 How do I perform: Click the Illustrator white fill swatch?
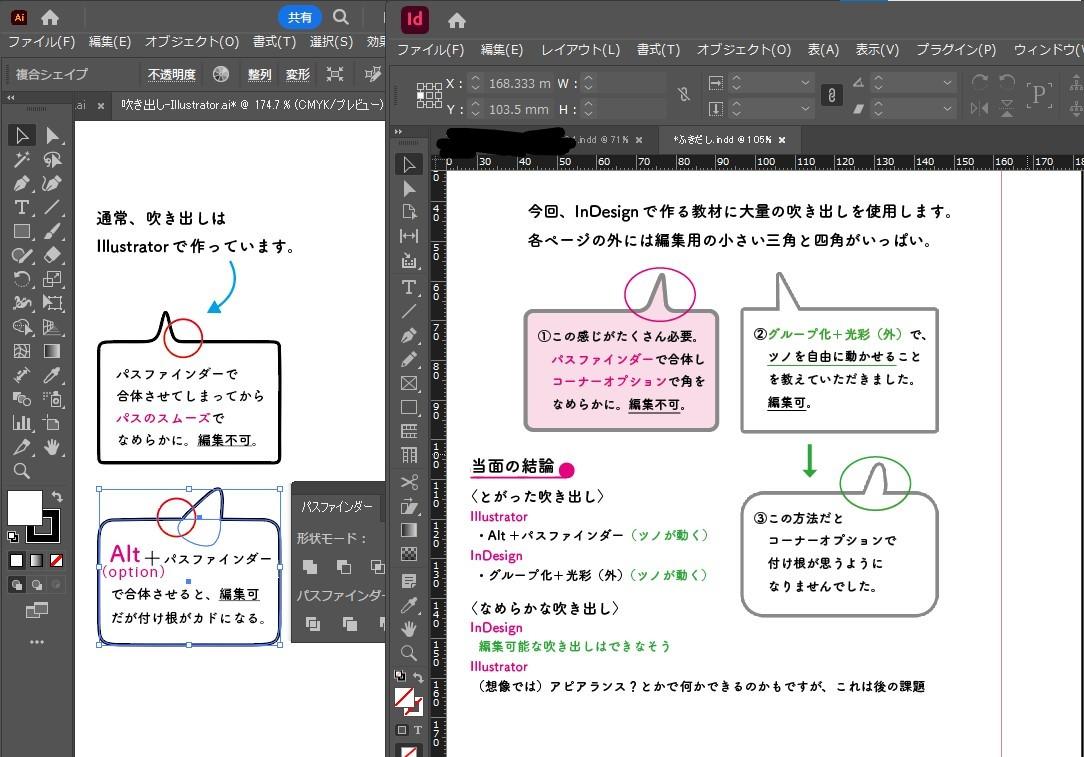[25, 508]
